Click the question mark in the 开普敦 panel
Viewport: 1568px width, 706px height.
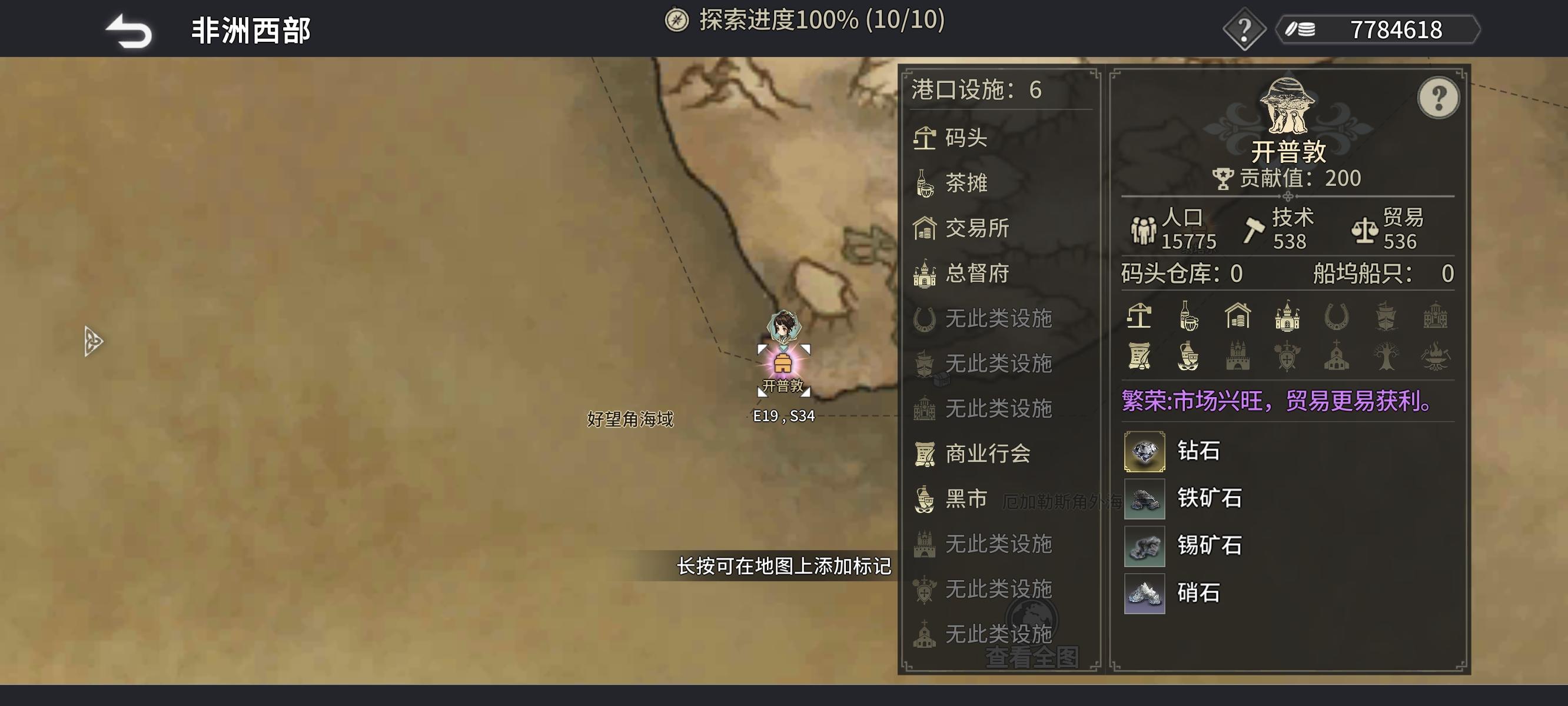click(x=1438, y=98)
